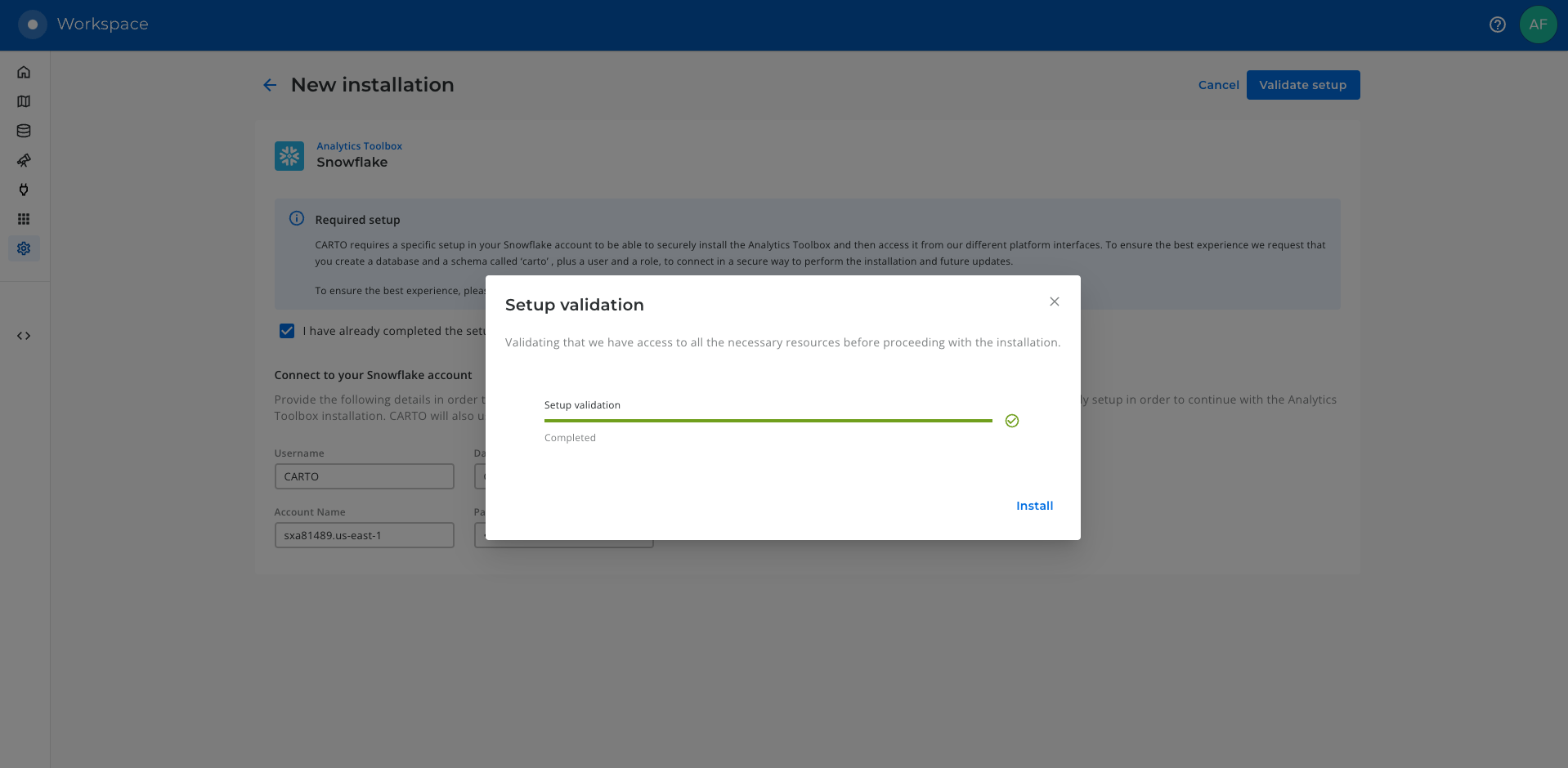Open the help question mark icon

point(1497,25)
